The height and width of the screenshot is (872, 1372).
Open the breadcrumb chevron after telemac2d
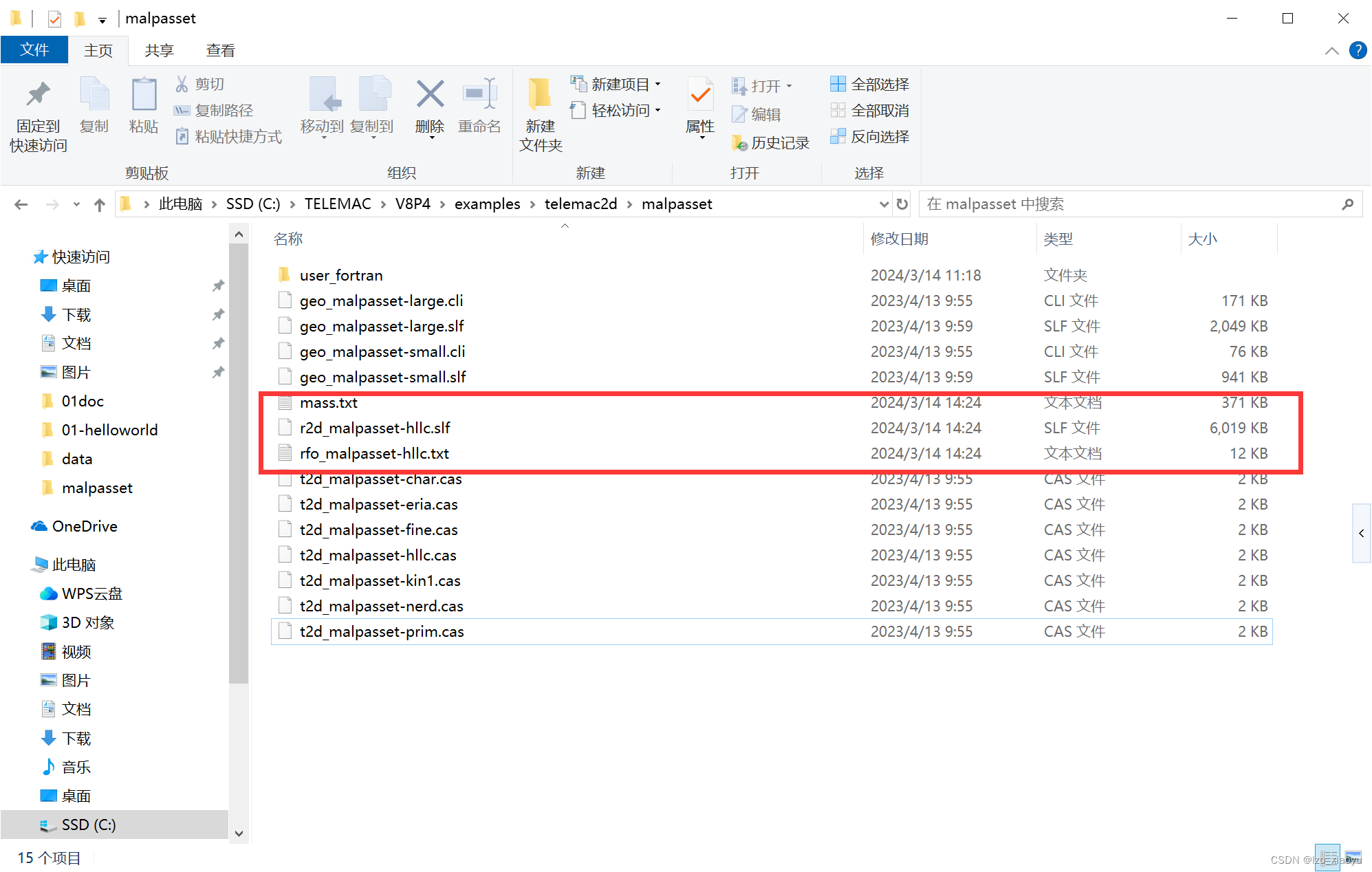629,204
